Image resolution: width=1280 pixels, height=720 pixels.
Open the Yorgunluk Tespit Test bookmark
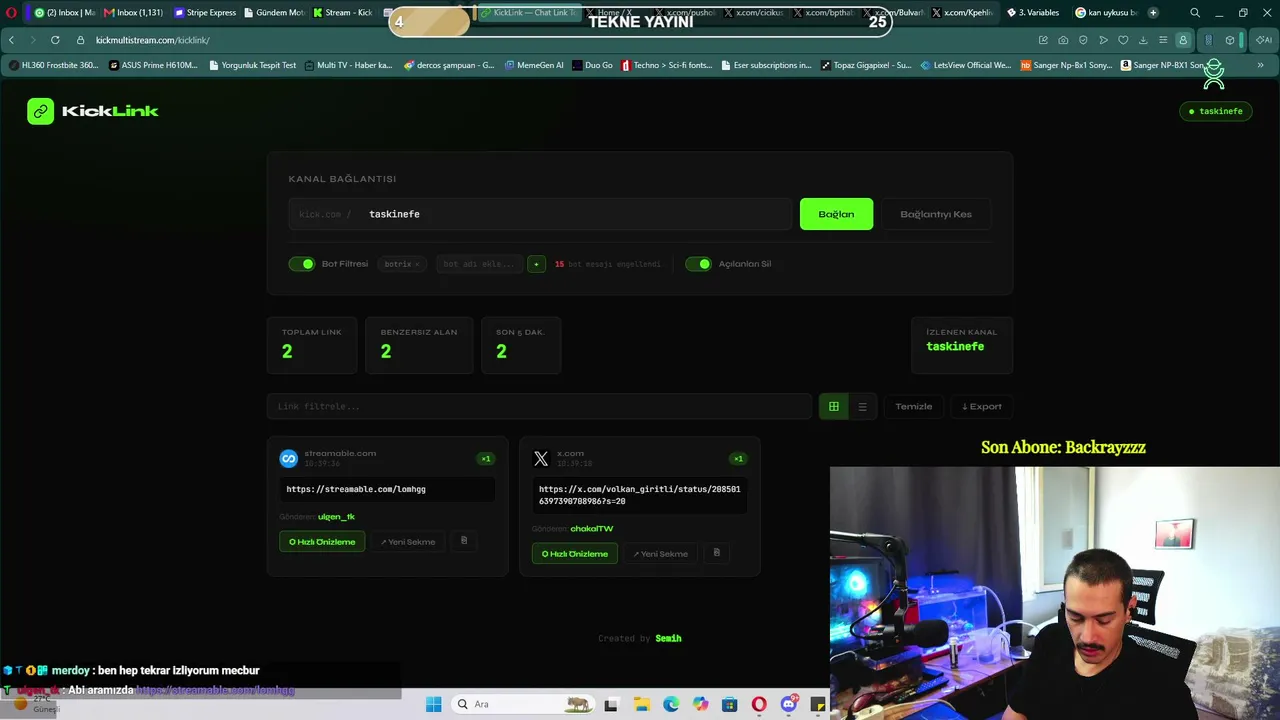tap(252, 65)
